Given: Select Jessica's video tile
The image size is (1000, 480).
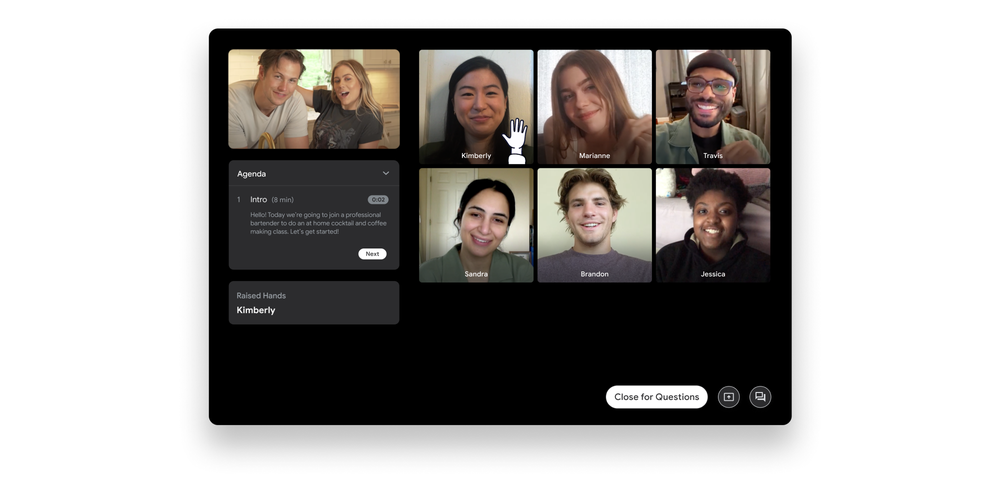Looking at the screenshot, I should 713,224.
